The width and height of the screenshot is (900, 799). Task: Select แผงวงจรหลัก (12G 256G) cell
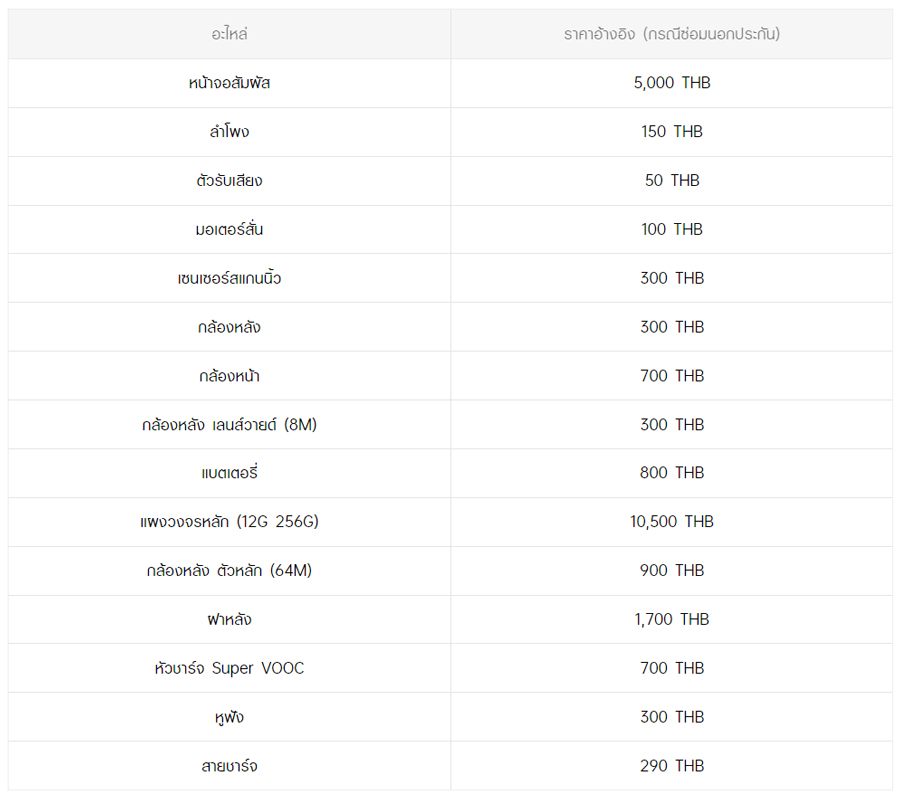229,522
